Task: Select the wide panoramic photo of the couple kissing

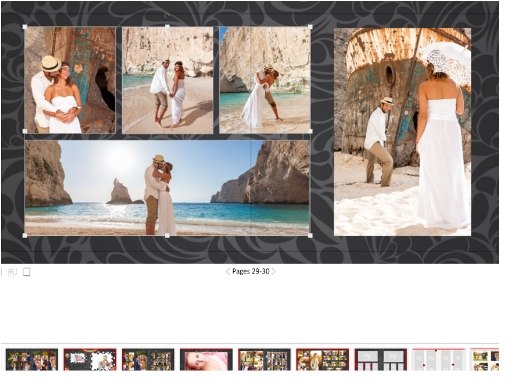Action: (x=167, y=188)
